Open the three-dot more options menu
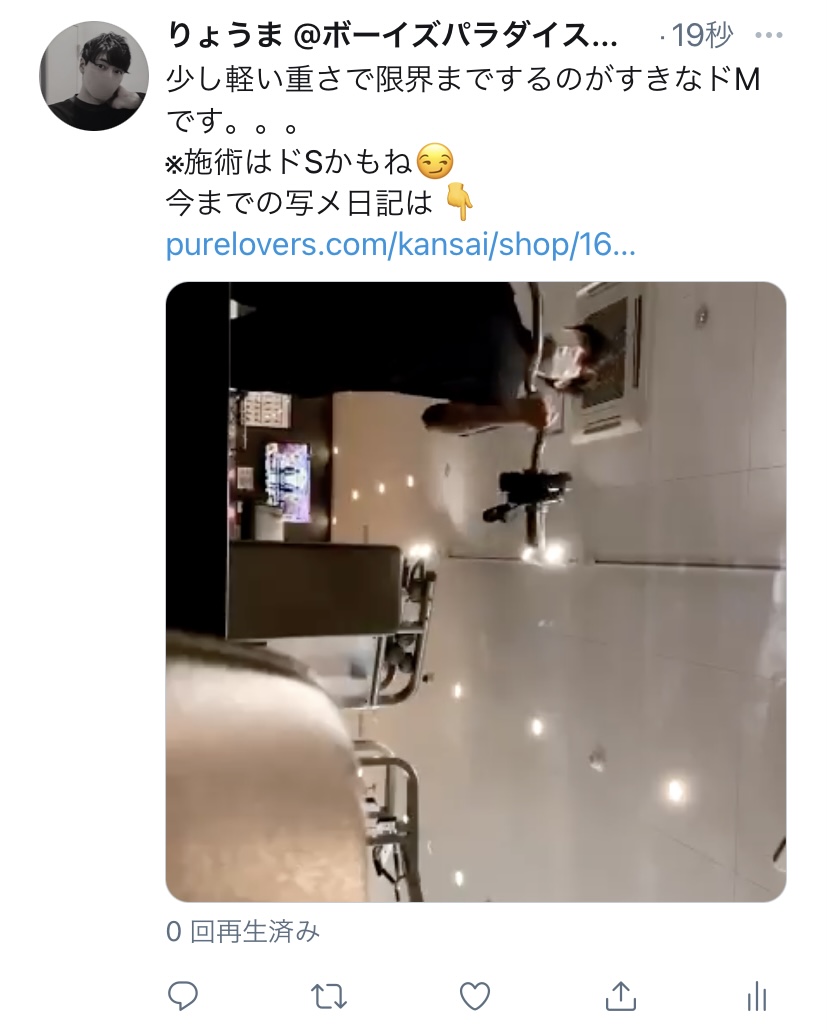 coord(768,35)
